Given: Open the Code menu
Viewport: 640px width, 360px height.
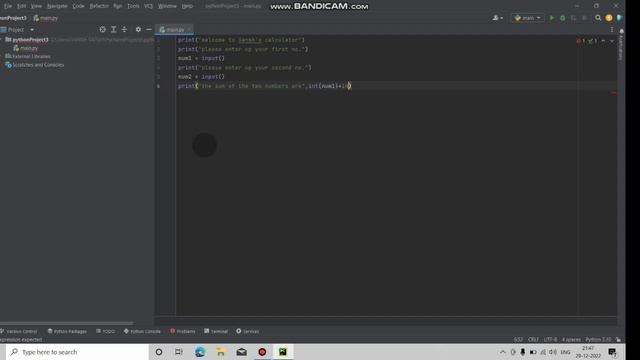Looking at the screenshot, I should coord(78,6).
